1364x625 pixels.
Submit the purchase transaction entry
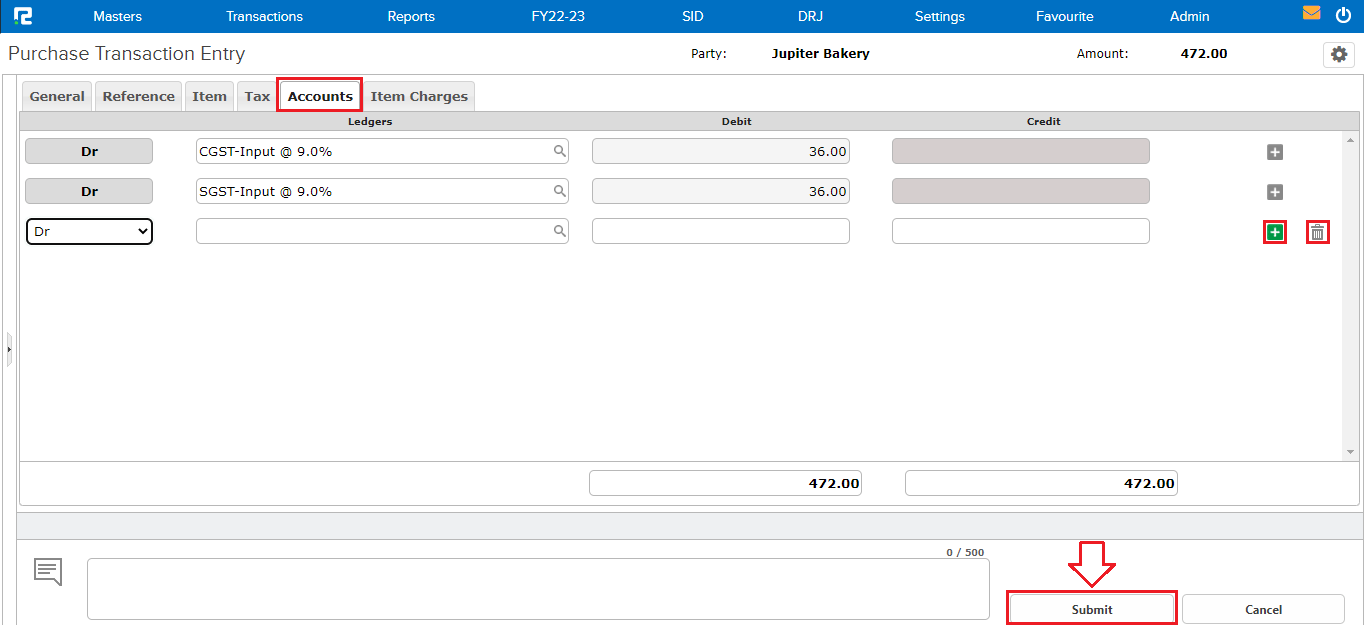[1091, 608]
